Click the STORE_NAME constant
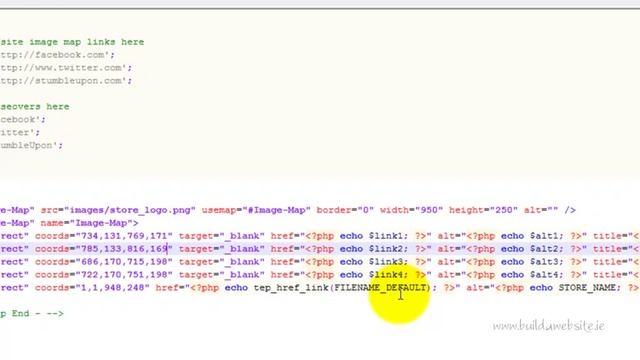Viewport: 640px width, 360px height. click(587, 288)
